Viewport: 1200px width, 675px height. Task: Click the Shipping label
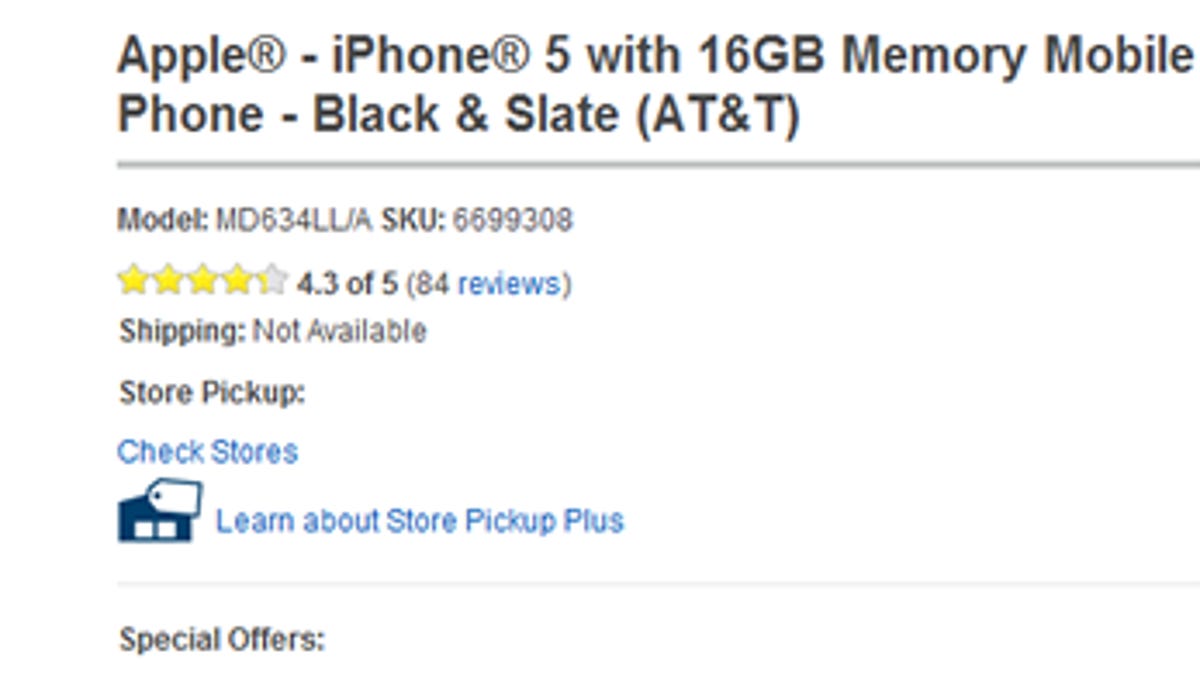point(181,331)
